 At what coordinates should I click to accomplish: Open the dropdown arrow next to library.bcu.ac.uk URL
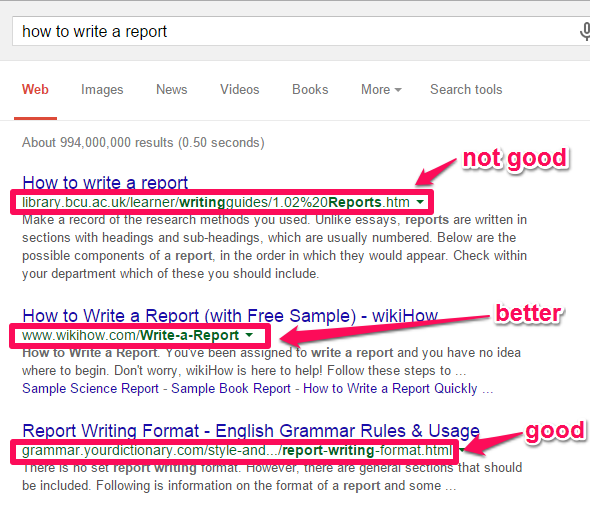pos(420,202)
